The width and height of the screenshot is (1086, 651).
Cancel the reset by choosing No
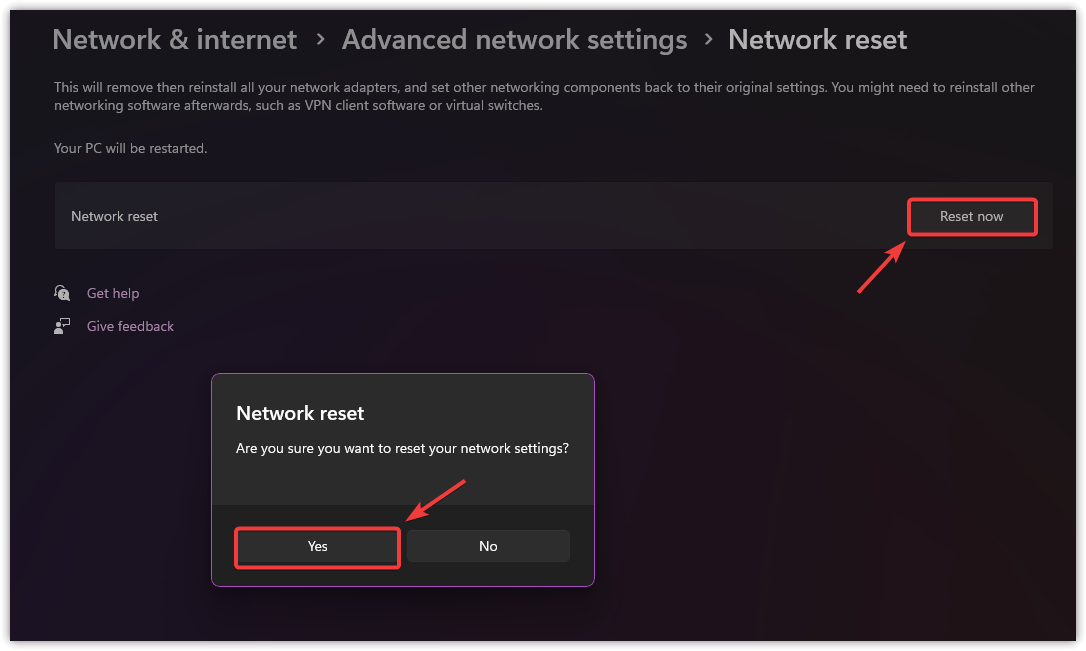pos(488,546)
